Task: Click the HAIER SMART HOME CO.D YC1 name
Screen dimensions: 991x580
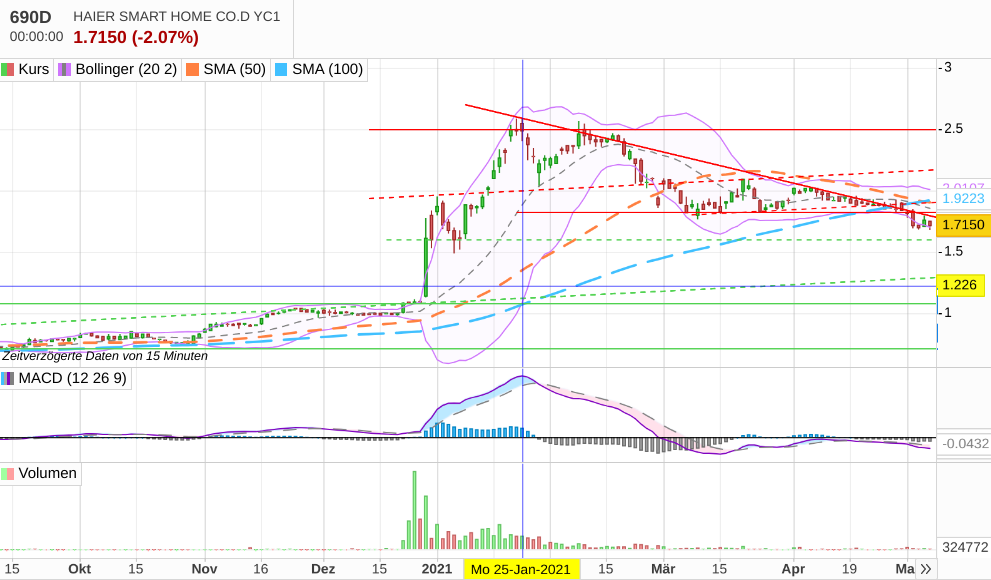Action: 176,16
